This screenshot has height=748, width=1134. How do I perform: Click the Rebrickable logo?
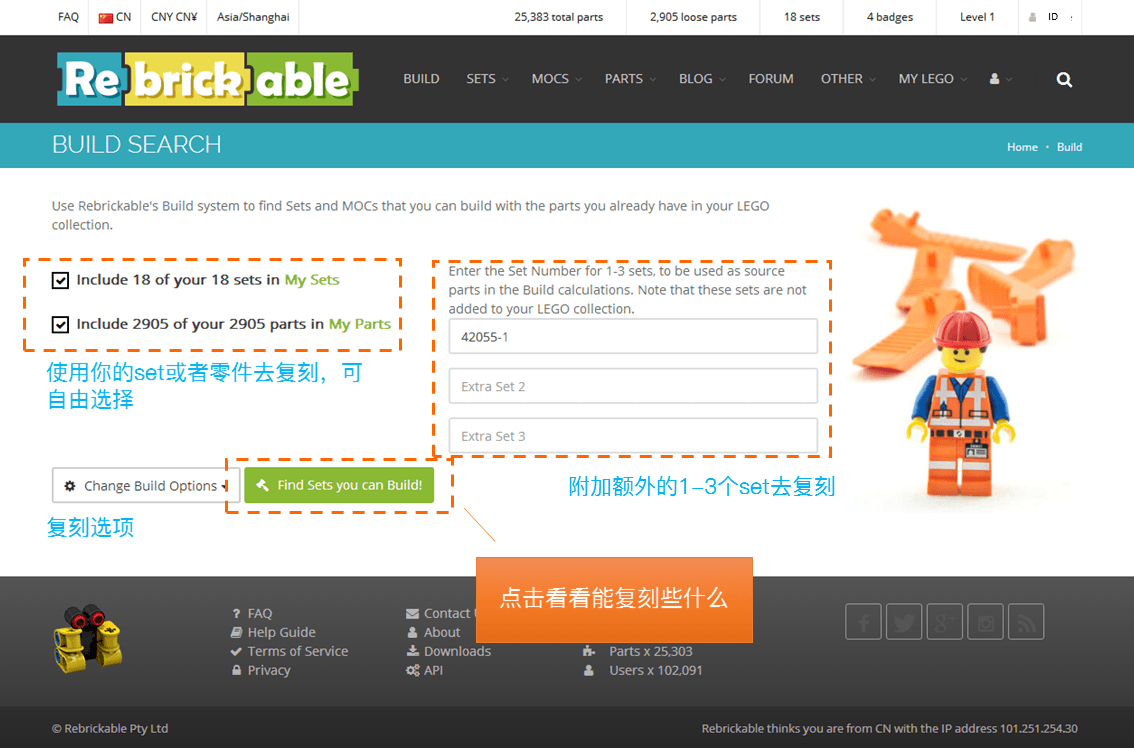tap(208, 79)
